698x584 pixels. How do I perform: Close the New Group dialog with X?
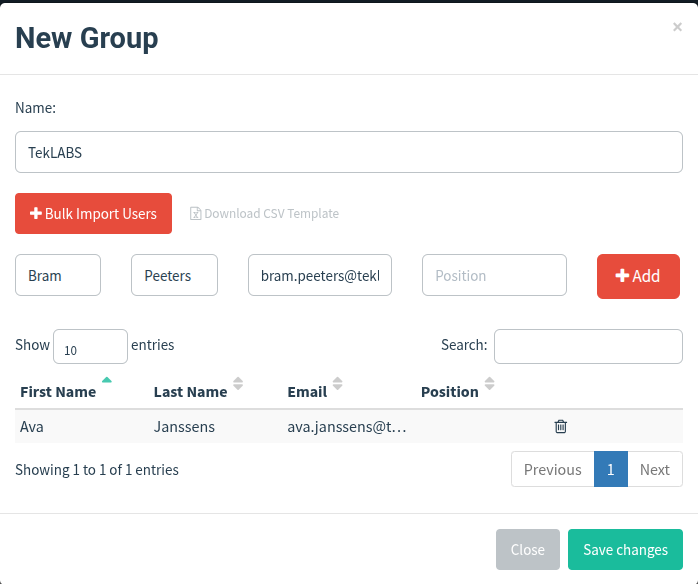(x=677, y=28)
